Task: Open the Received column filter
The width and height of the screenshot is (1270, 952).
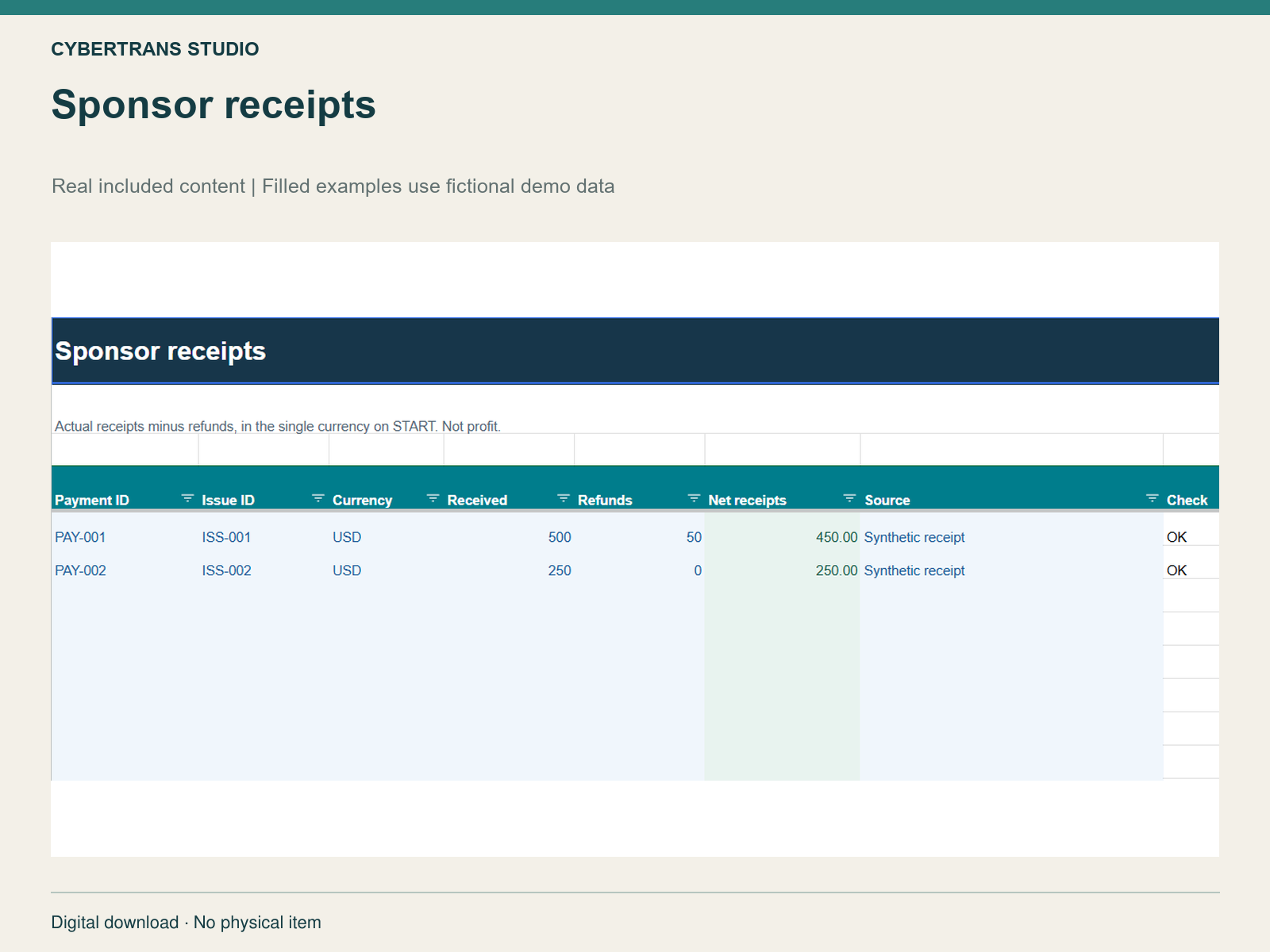Action: point(564,498)
